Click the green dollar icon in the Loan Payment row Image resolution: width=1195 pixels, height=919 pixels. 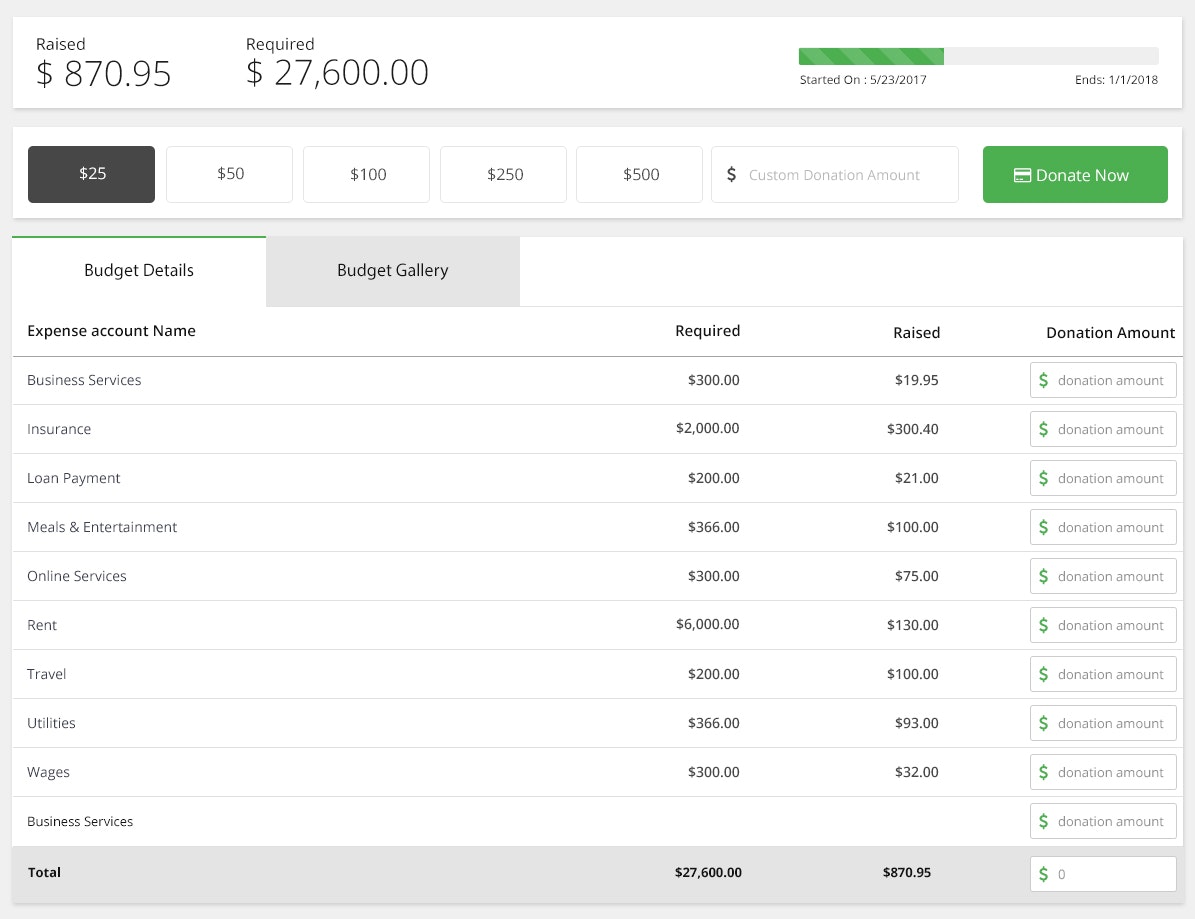[x=1043, y=478]
